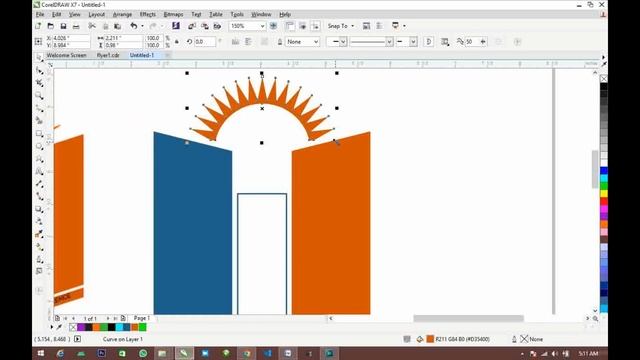Select the Polygon tool
The width and height of the screenshot is (640, 360).
[x=39, y=159]
